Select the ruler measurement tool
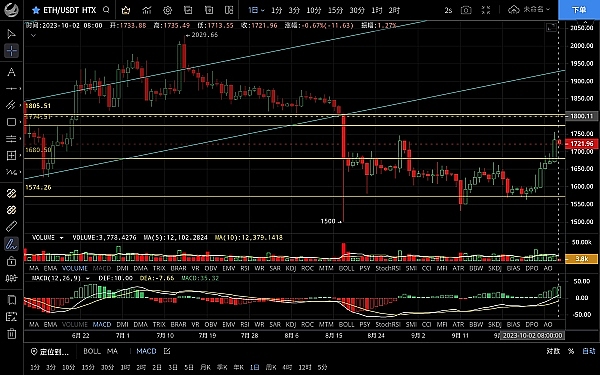 11,226
